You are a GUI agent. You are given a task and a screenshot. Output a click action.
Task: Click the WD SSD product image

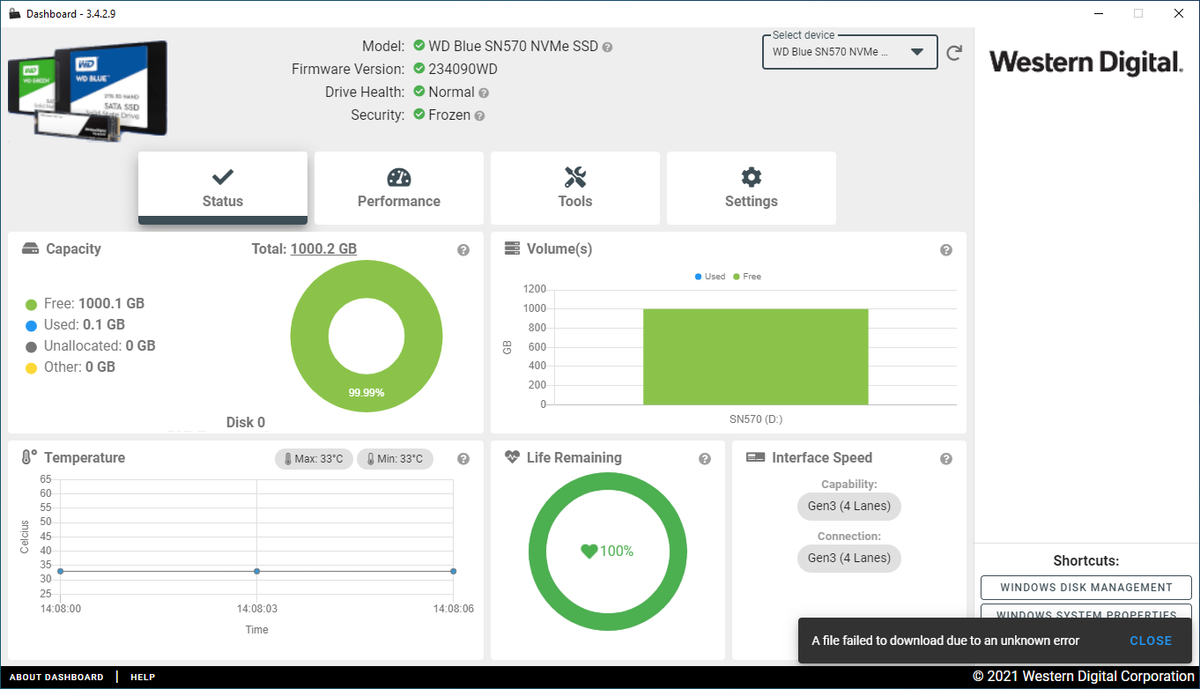pyautogui.click(x=88, y=90)
